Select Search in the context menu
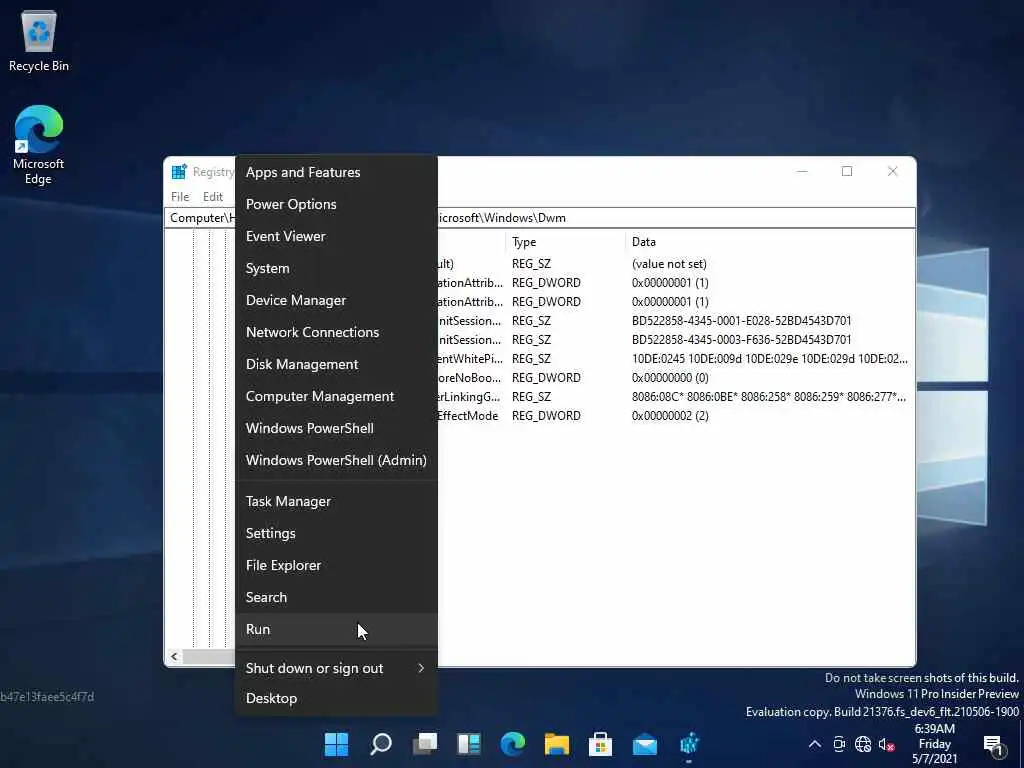Screen dimensions: 1024x768 pos(336,598)
